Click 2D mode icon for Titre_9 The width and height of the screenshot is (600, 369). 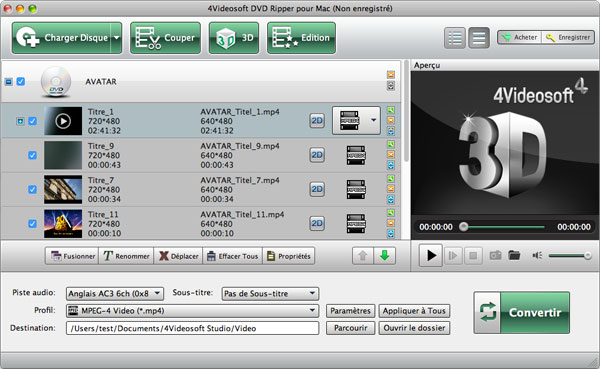(317, 155)
